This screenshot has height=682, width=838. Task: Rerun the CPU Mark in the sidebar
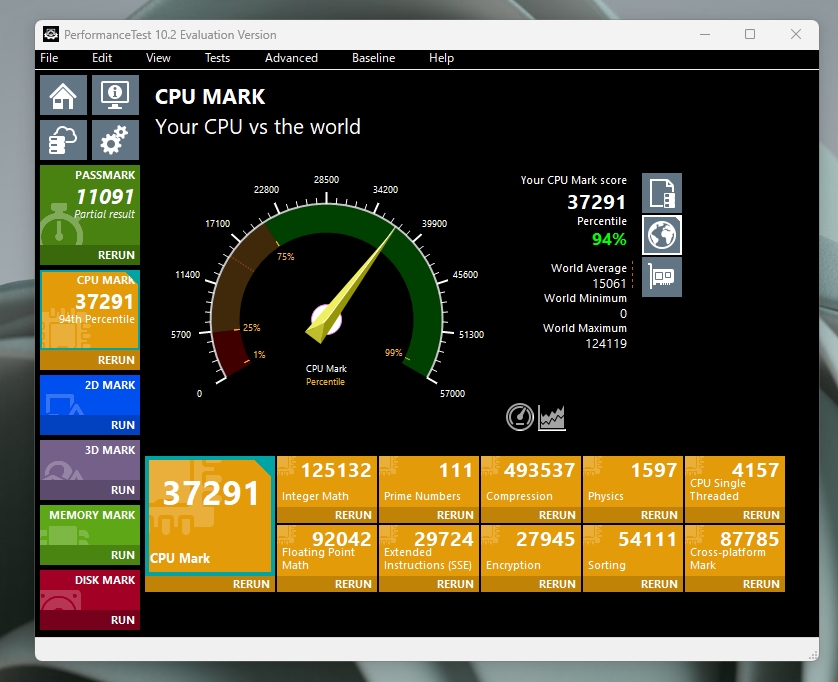click(90, 360)
